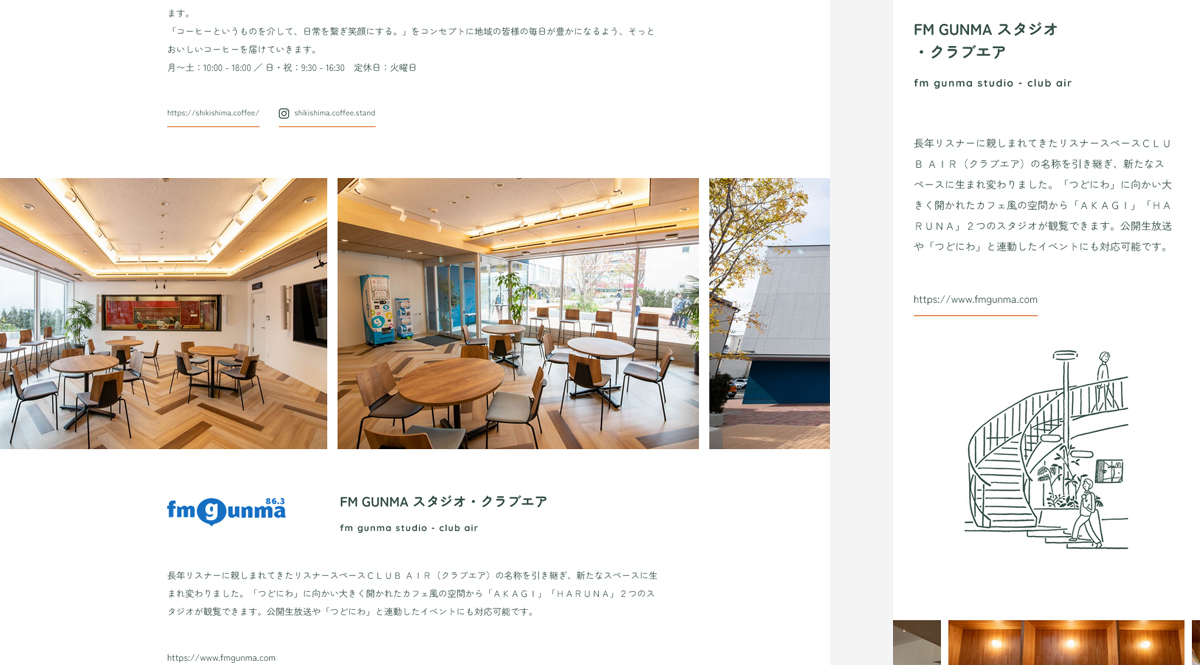View the partially visible building exterior photo
1200x665 pixels.
769,313
